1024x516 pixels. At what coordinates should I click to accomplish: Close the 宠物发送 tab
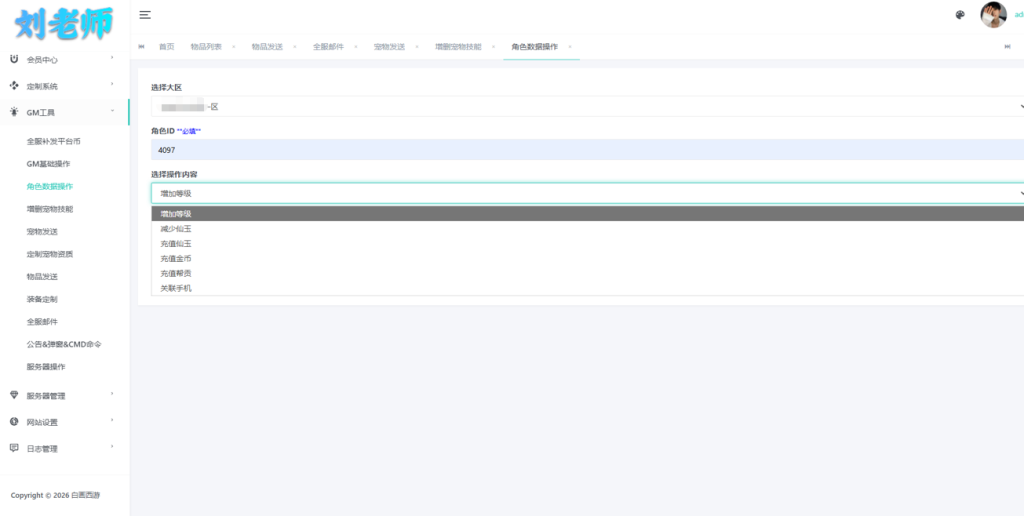[x=417, y=47]
